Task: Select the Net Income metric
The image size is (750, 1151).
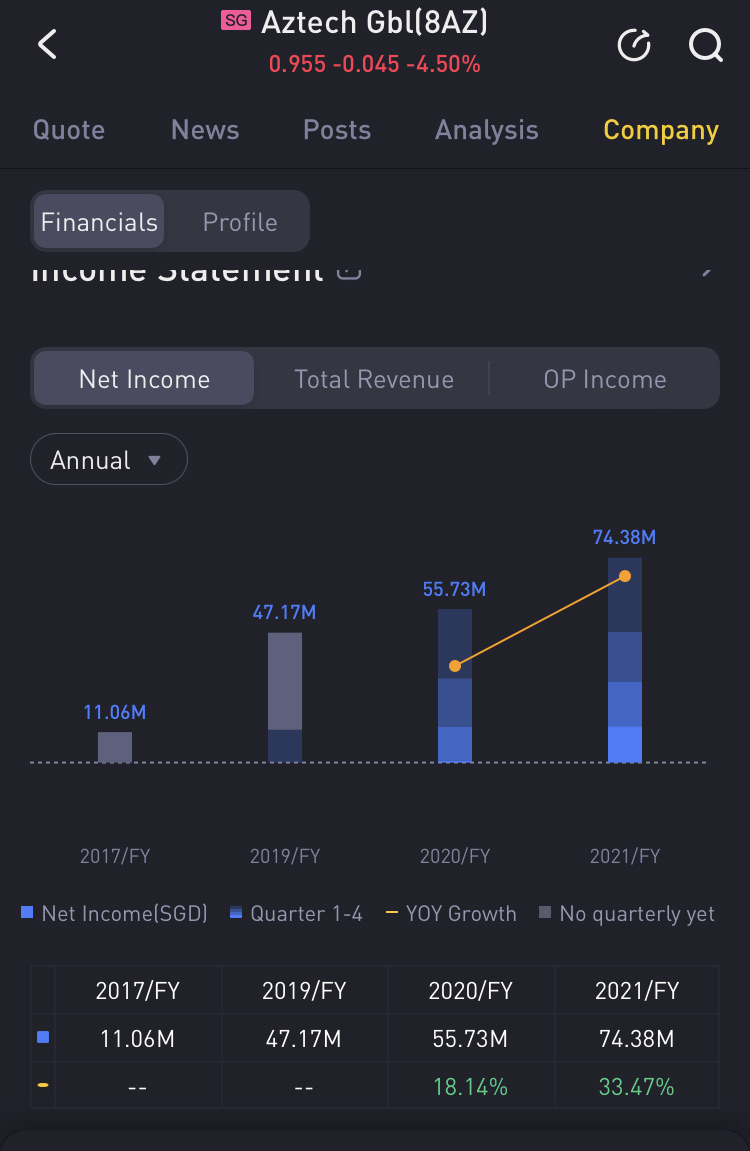Action: click(144, 379)
